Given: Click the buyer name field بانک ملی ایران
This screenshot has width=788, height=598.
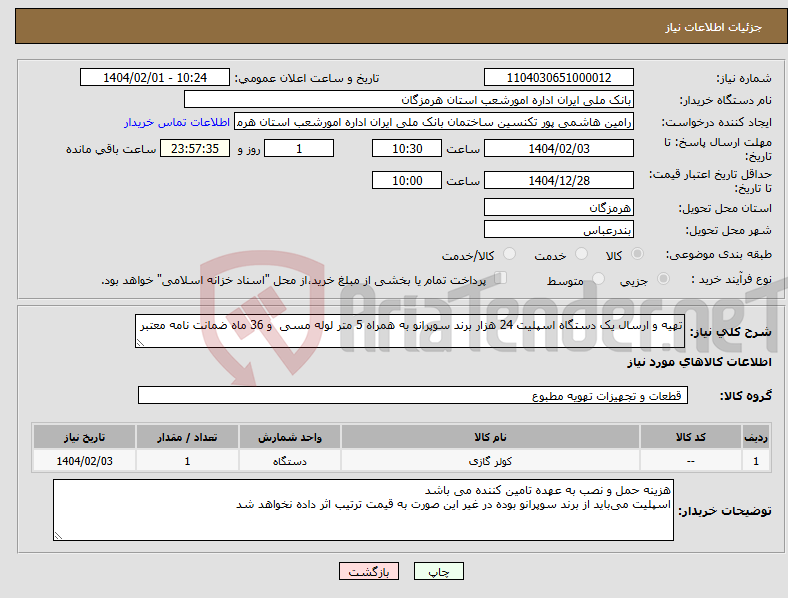Looking at the screenshot, I should 409,99.
